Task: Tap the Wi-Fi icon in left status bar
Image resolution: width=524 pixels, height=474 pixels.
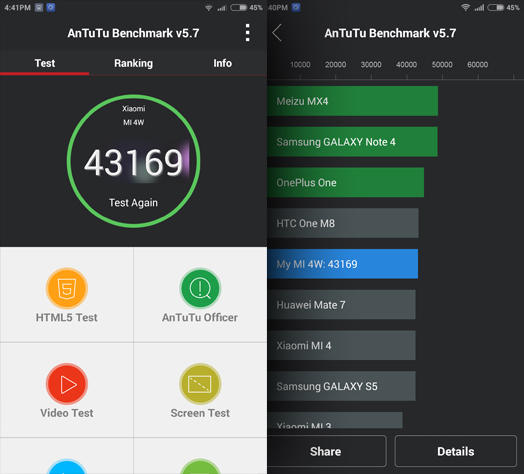Action: point(209,8)
